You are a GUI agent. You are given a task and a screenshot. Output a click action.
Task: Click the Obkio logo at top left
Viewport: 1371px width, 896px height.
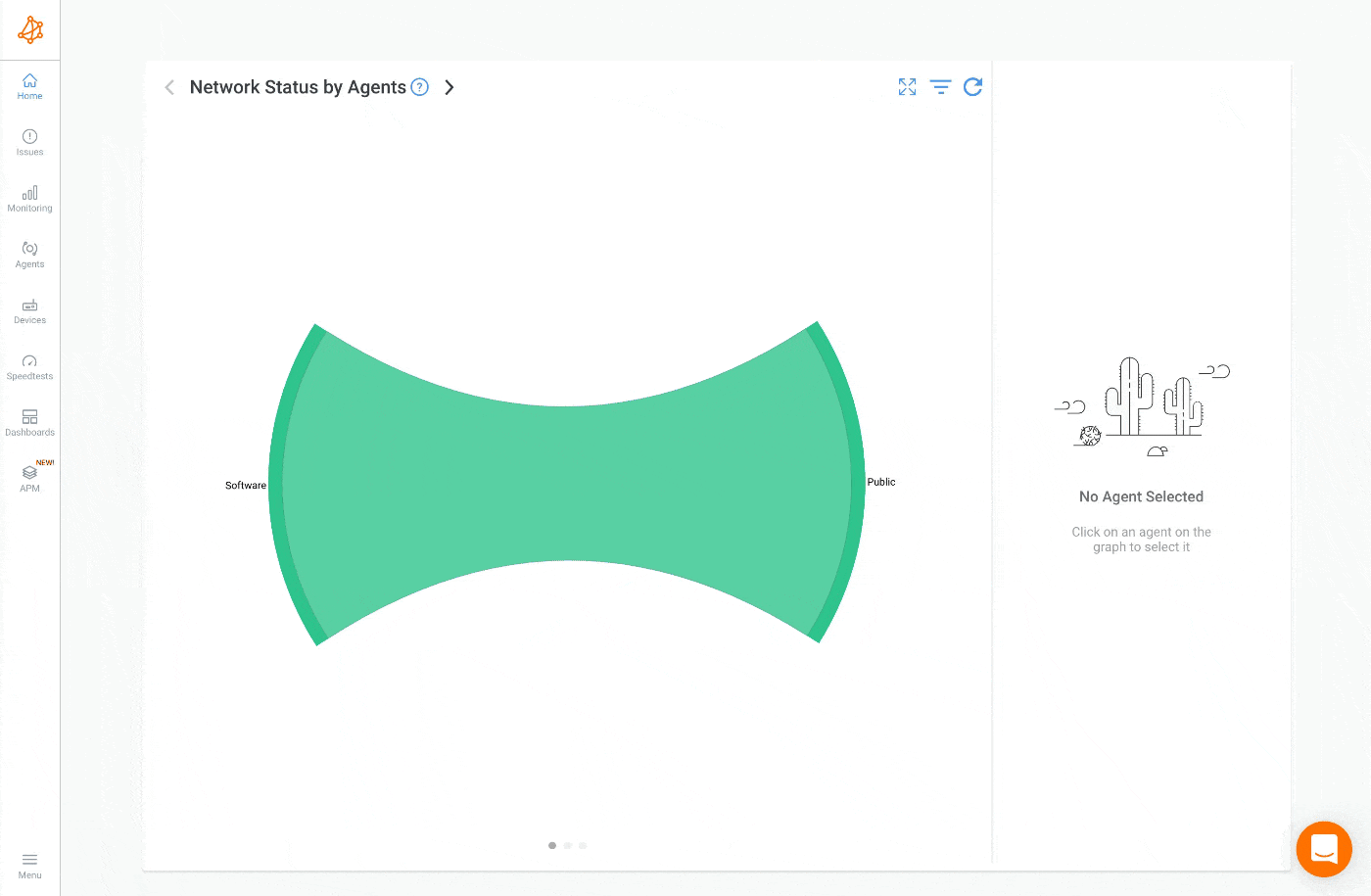point(30,30)
